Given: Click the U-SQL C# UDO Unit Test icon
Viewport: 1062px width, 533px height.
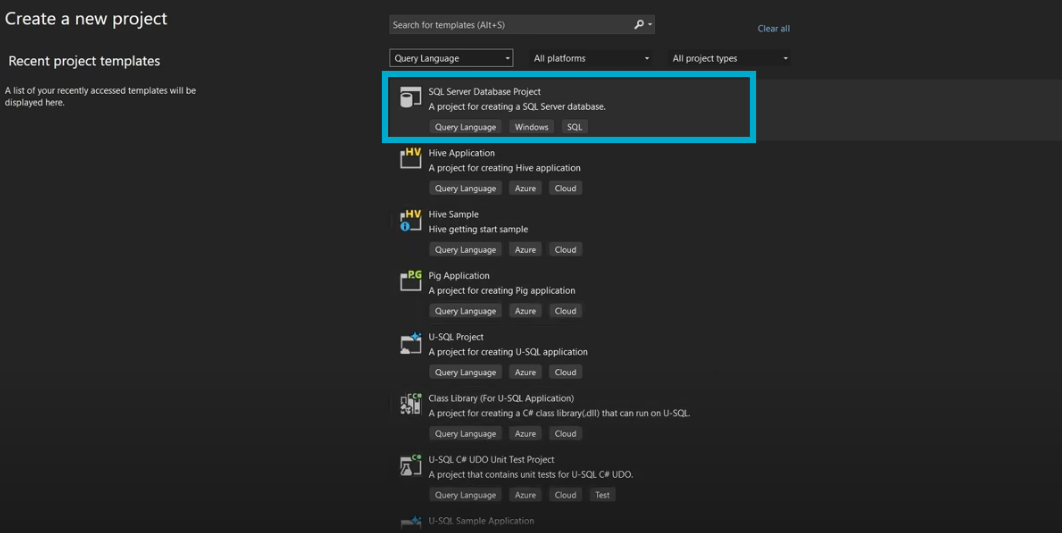Looking at the screenshot, I should click(410, 465).
